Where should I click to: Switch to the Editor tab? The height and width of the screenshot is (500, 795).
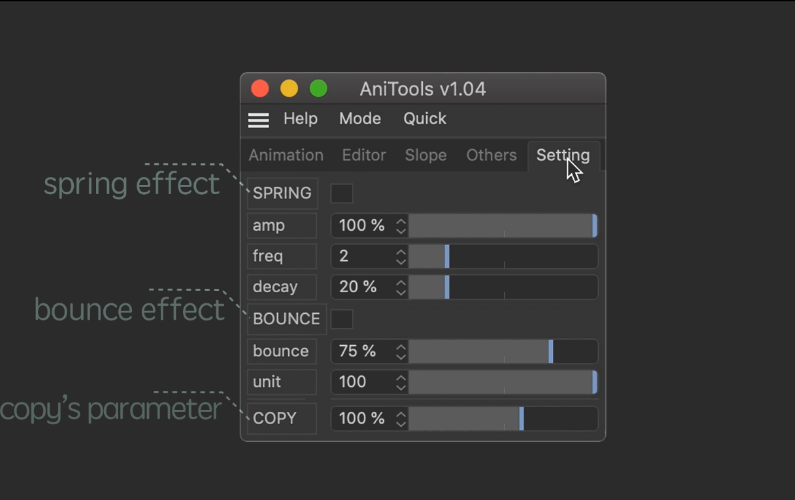(364, 156)
